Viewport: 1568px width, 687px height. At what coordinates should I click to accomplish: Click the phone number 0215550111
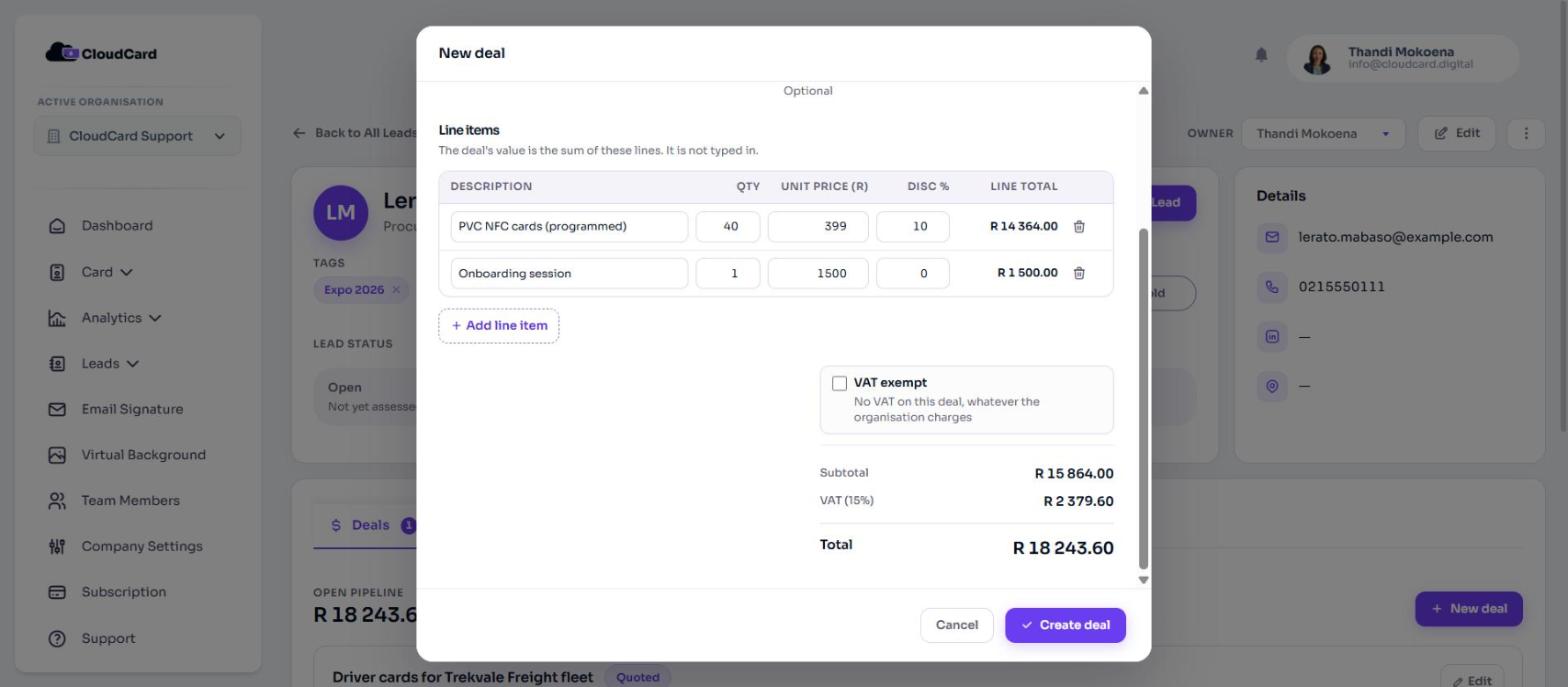1342,287
